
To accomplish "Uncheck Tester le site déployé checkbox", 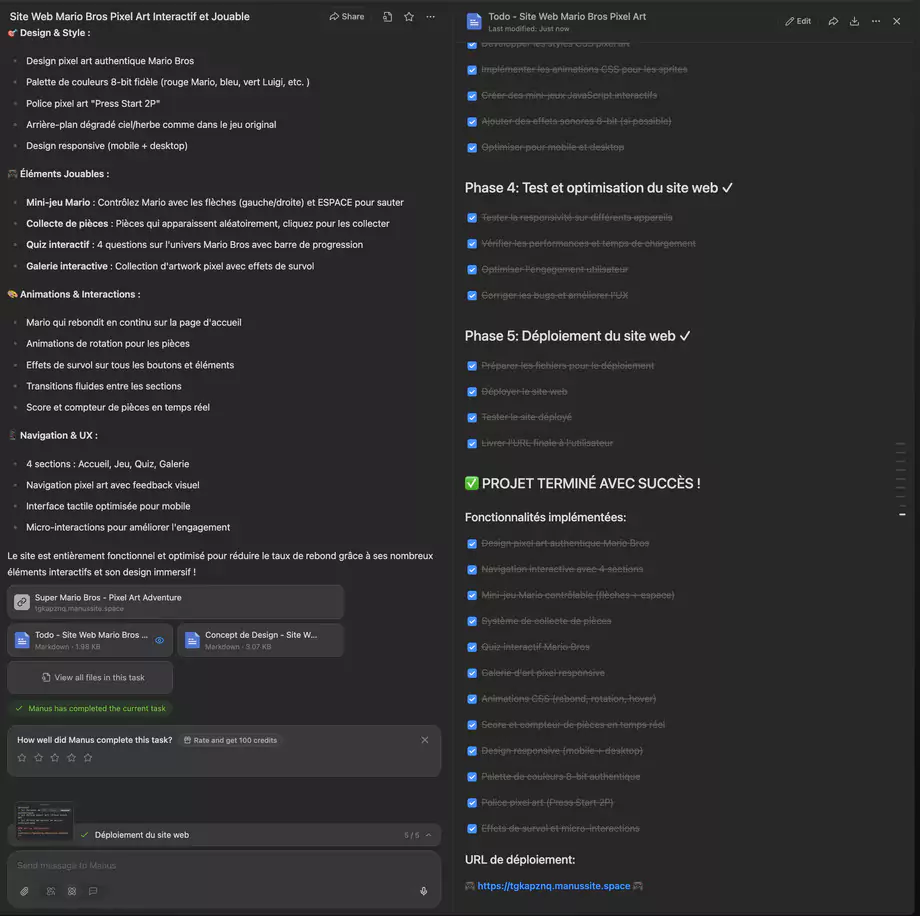I will pos(472,417).
